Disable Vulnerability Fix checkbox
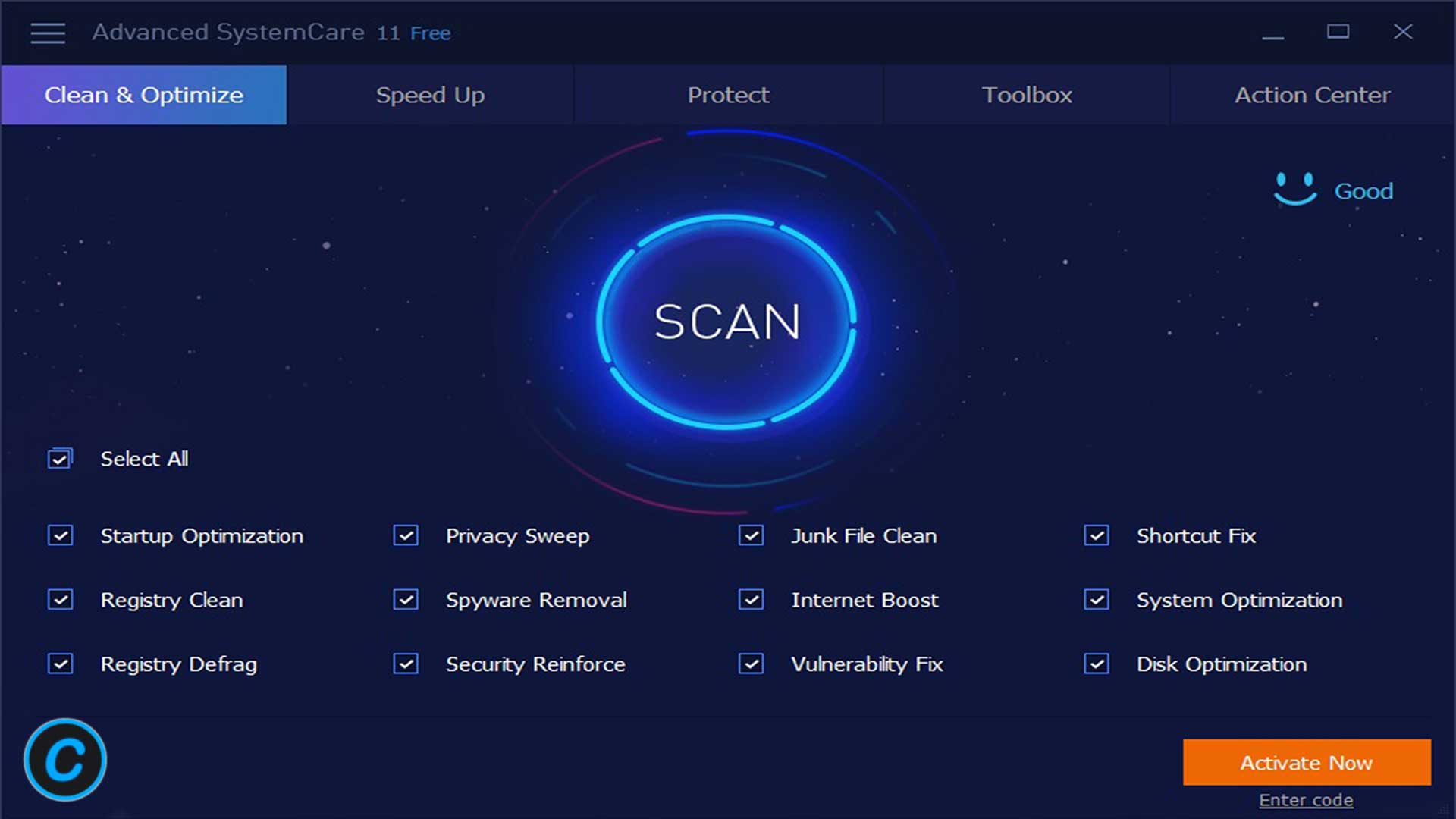The height and width of the screenshot is (819, 1456). [x=751, y=664]
